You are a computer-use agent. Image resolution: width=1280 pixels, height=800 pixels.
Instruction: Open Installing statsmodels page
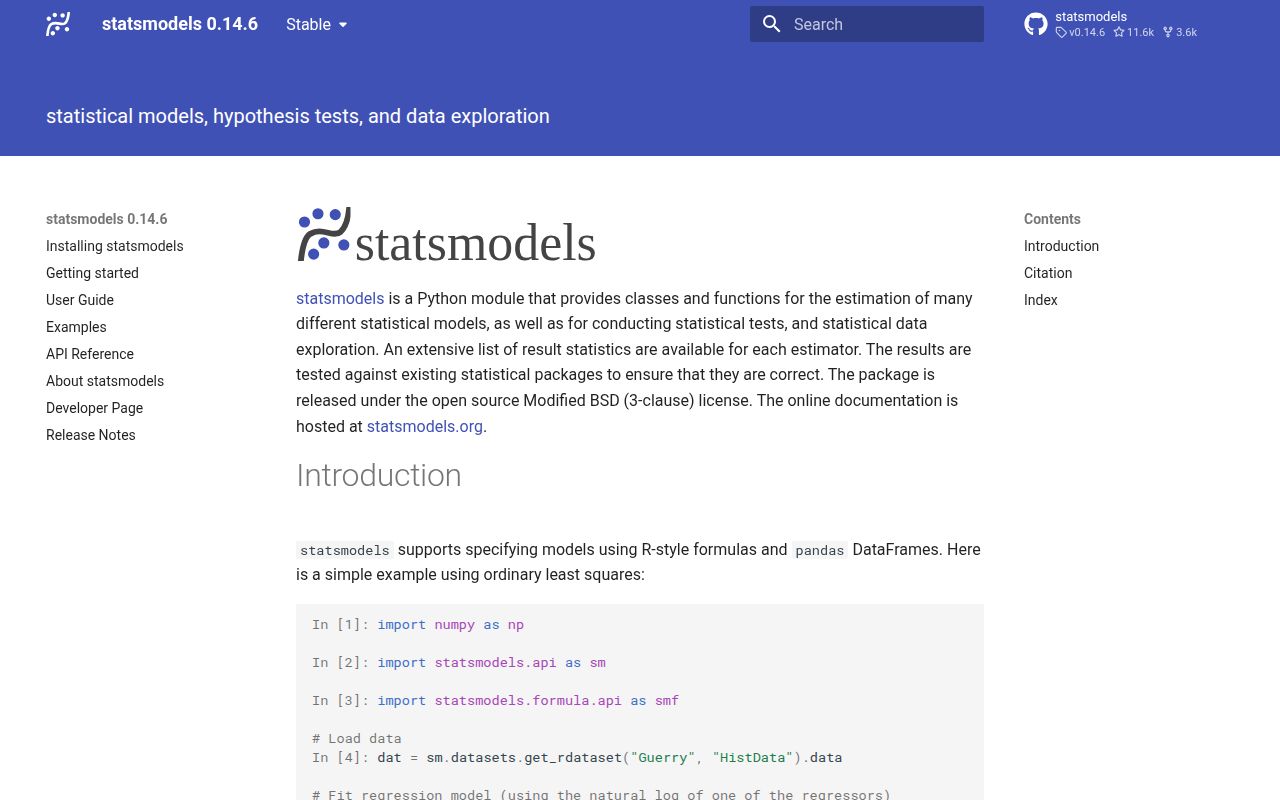tap(115, 246)
